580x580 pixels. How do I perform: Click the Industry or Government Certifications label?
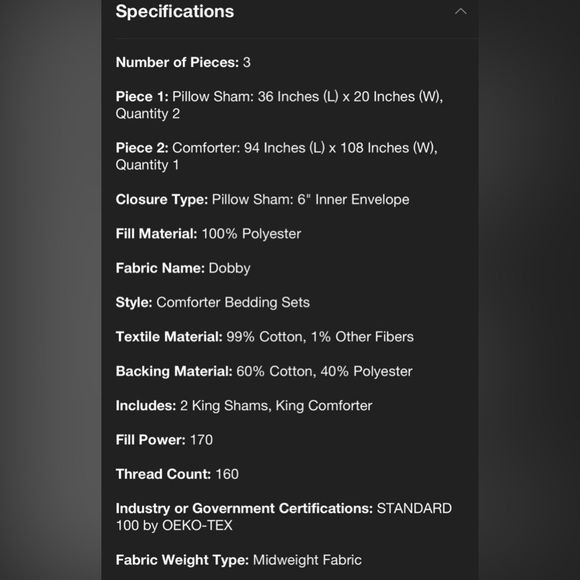(244, 508)
